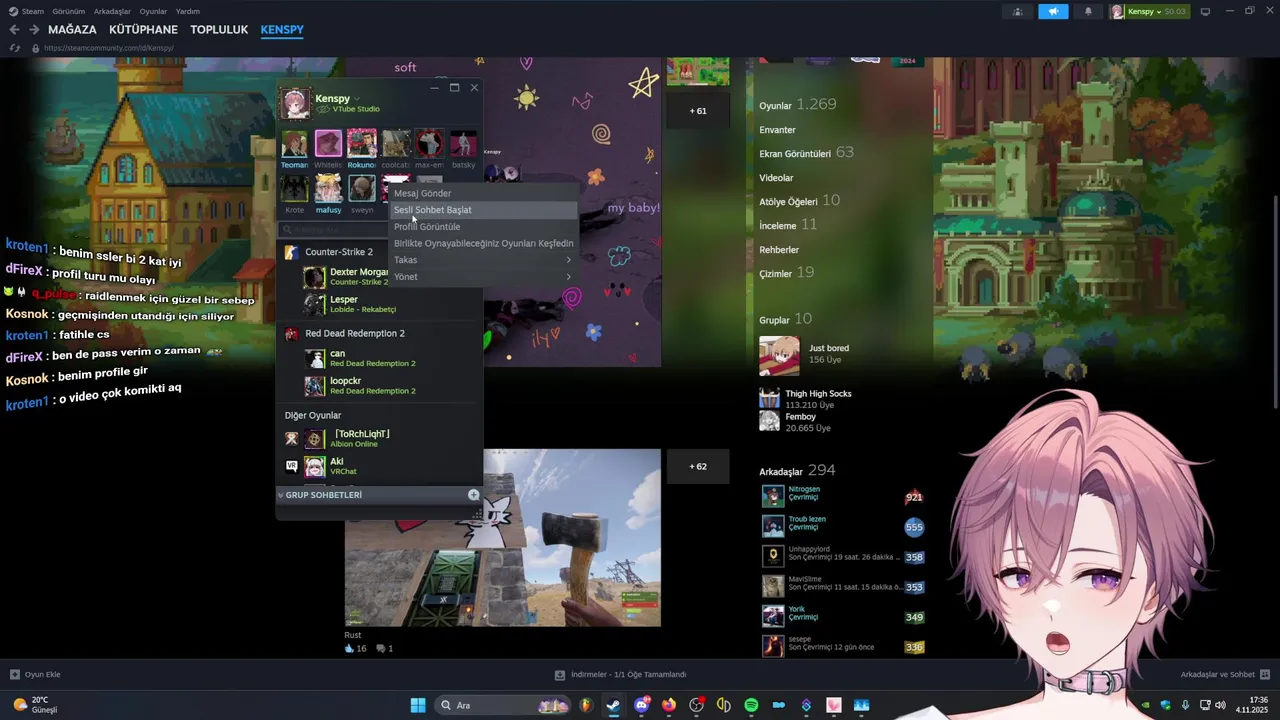Open Discord from the taskbar
The image size is (1280, 720).
pos(642,705)
